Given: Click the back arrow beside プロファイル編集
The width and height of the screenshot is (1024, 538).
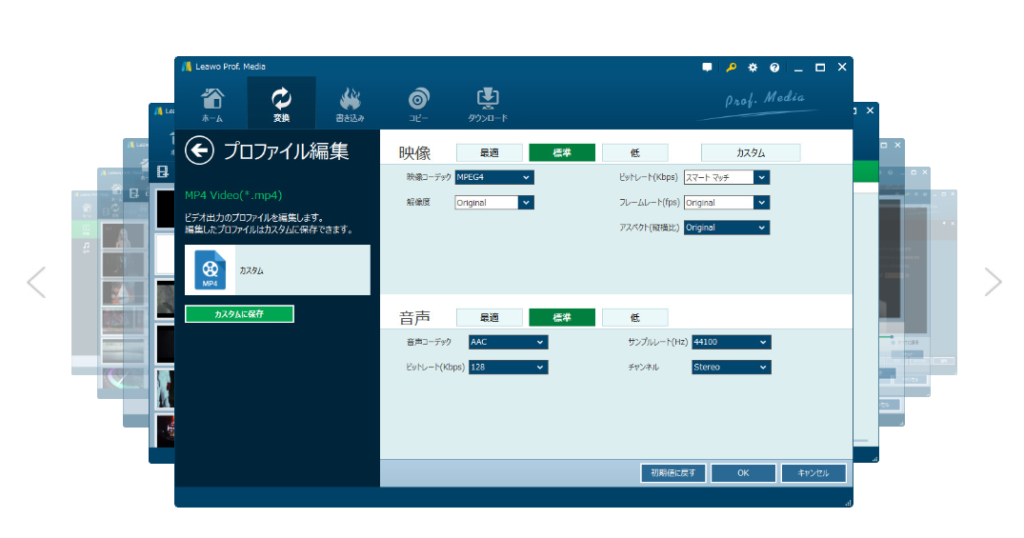Looking at the screenshot, I should tap(200, 150).
